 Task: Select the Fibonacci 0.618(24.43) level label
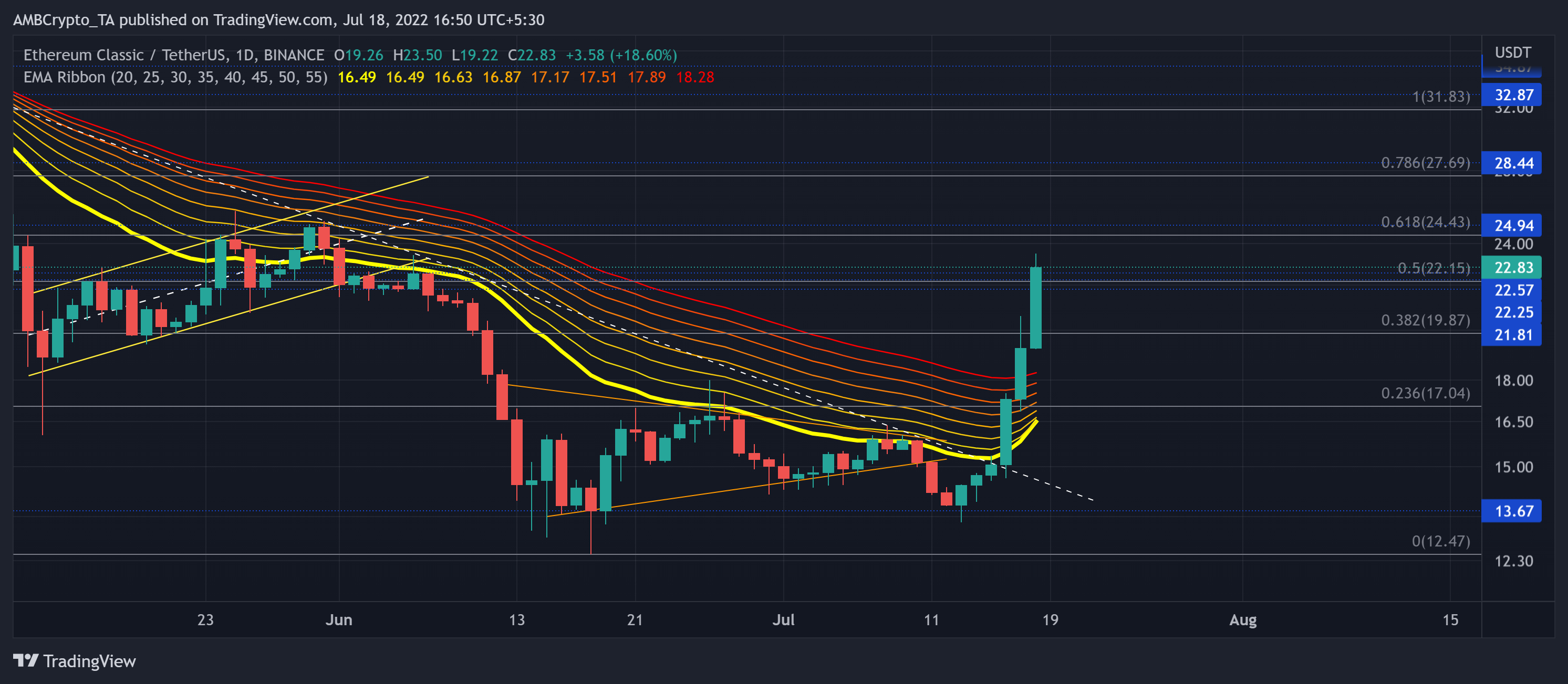[1426, 222]
